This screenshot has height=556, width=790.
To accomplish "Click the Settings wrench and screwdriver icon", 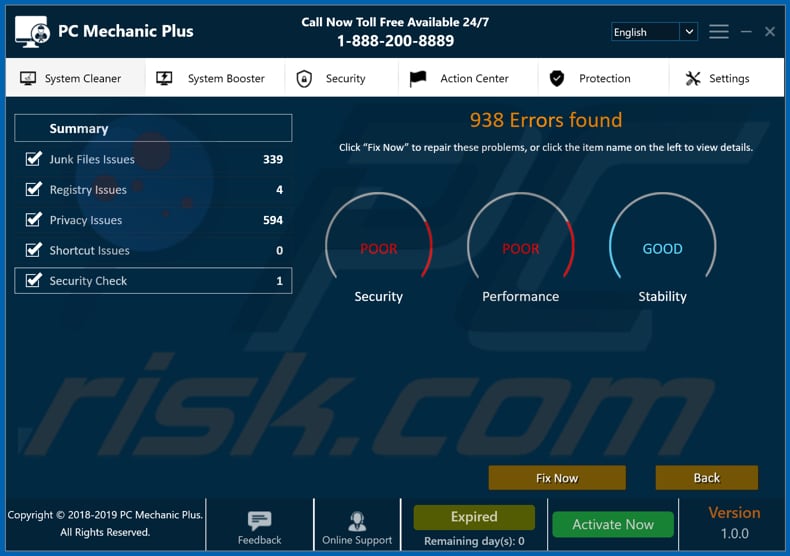I will [693, 78].
